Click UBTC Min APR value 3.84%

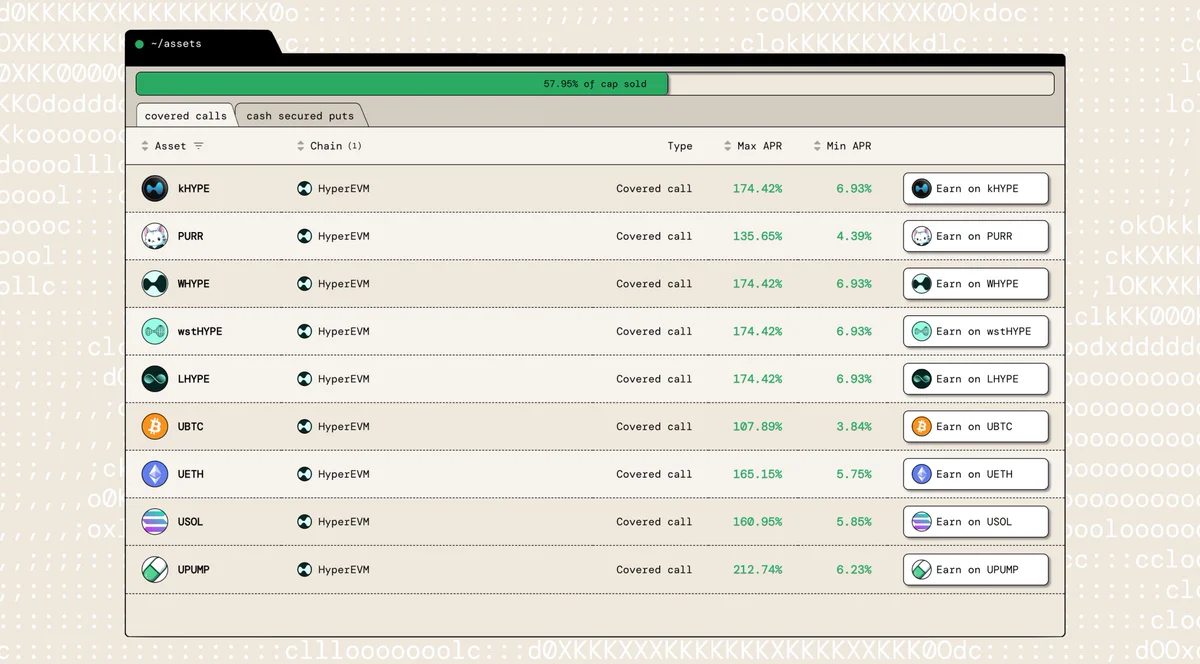click(854, 426)
